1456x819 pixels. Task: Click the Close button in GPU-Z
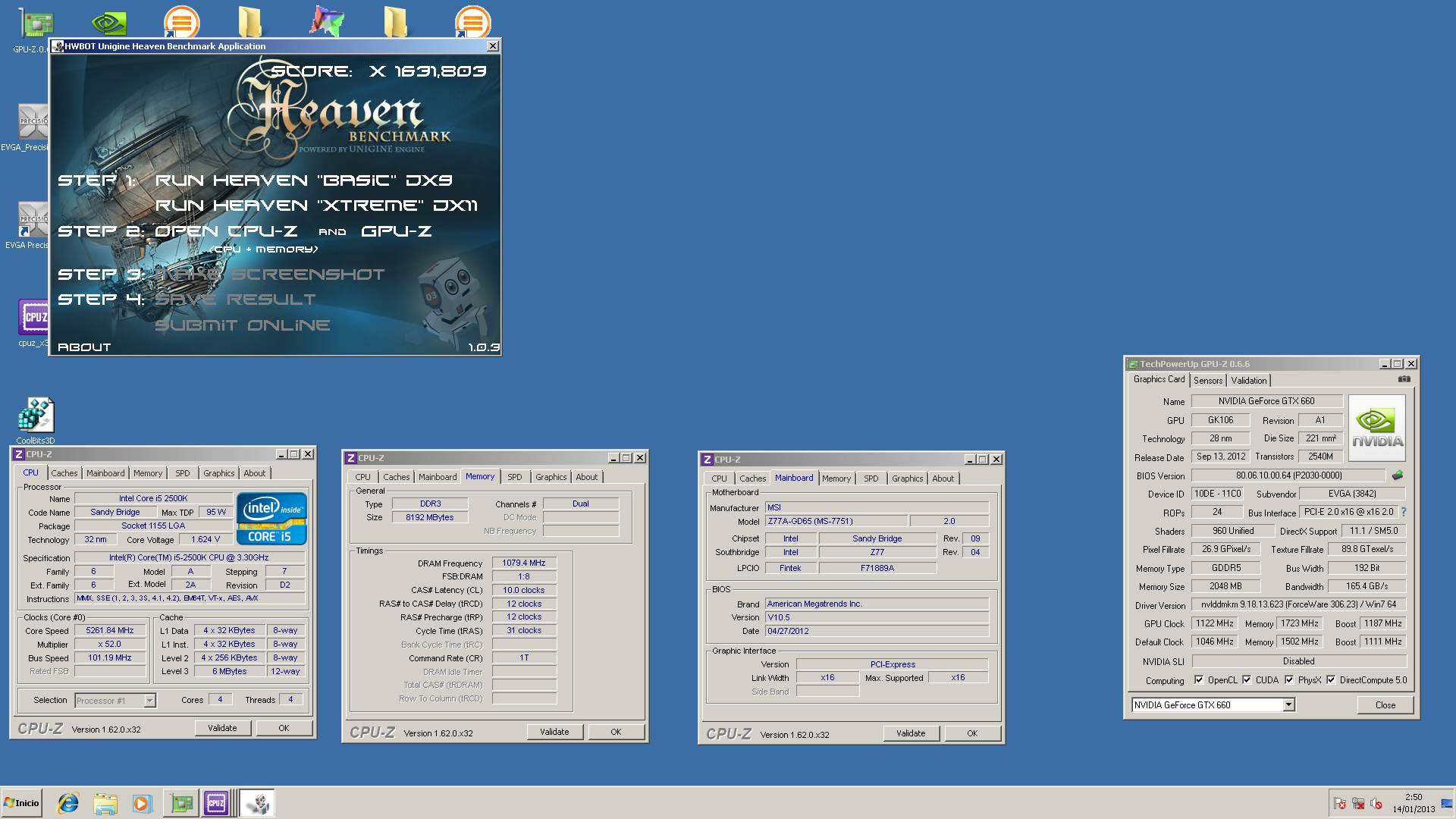coord(1385,705)
